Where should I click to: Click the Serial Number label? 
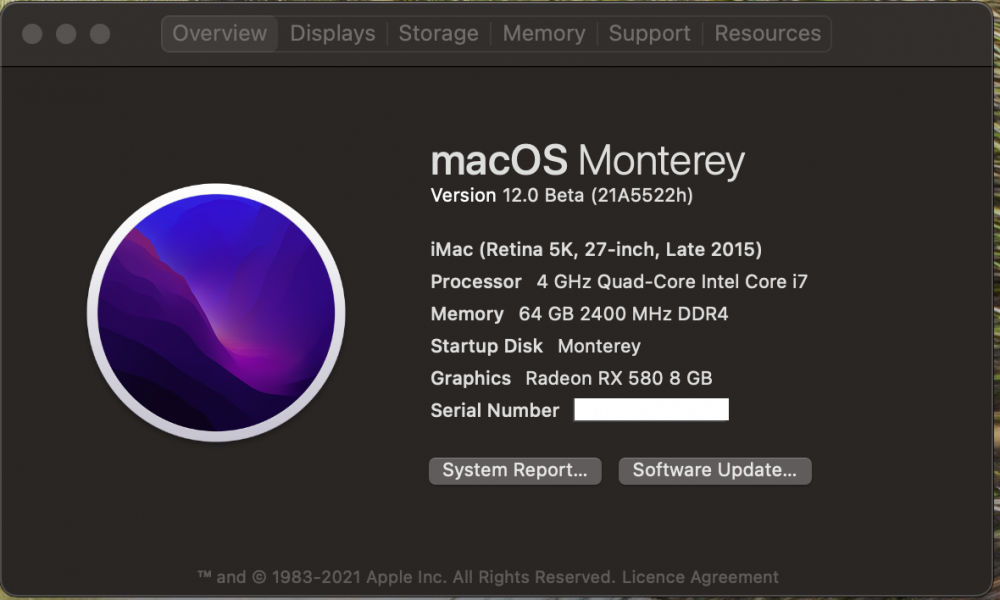pos(494,410)
